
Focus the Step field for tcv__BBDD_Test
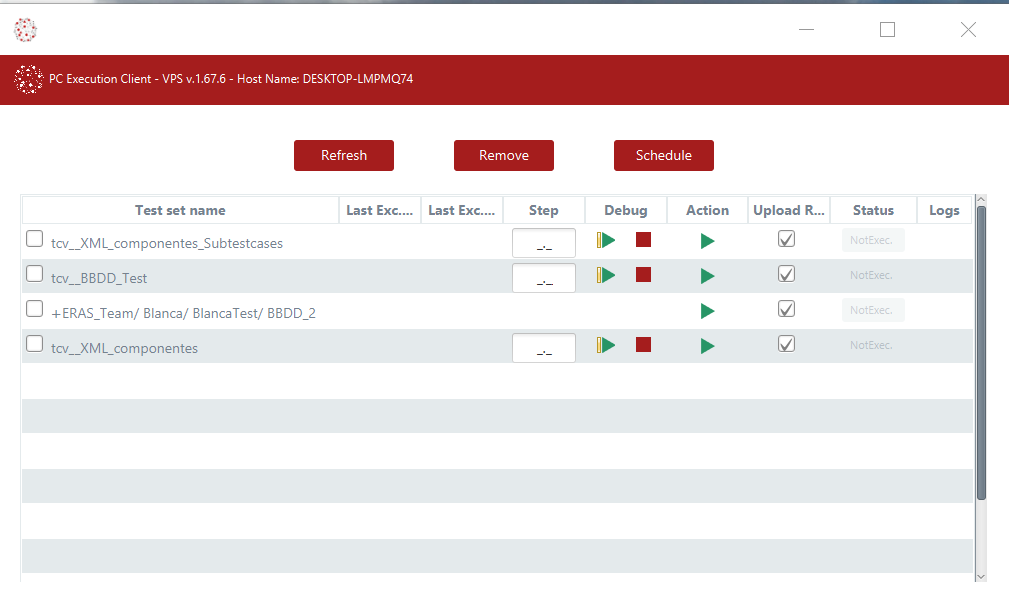pyautogui.click(x=544, y=277)
